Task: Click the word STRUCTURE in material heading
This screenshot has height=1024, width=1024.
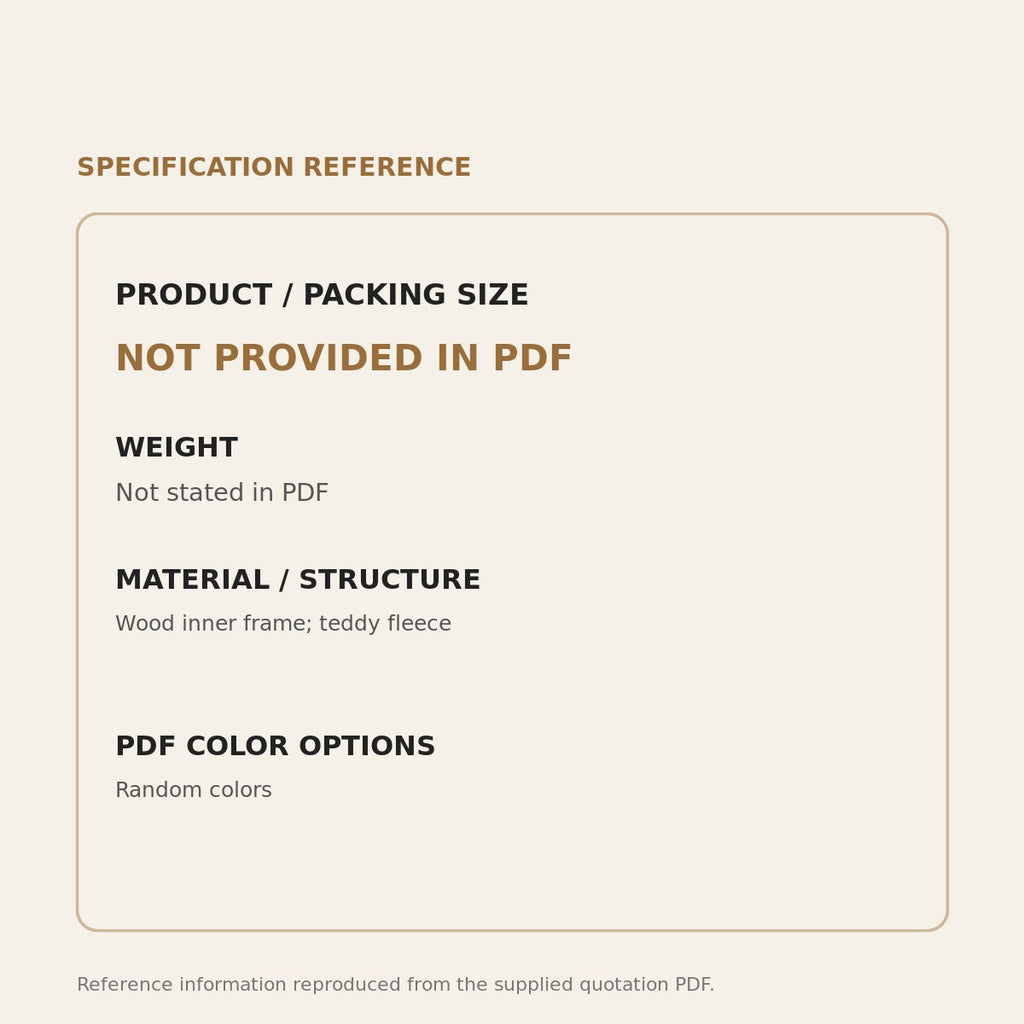Action: point(390,580)
